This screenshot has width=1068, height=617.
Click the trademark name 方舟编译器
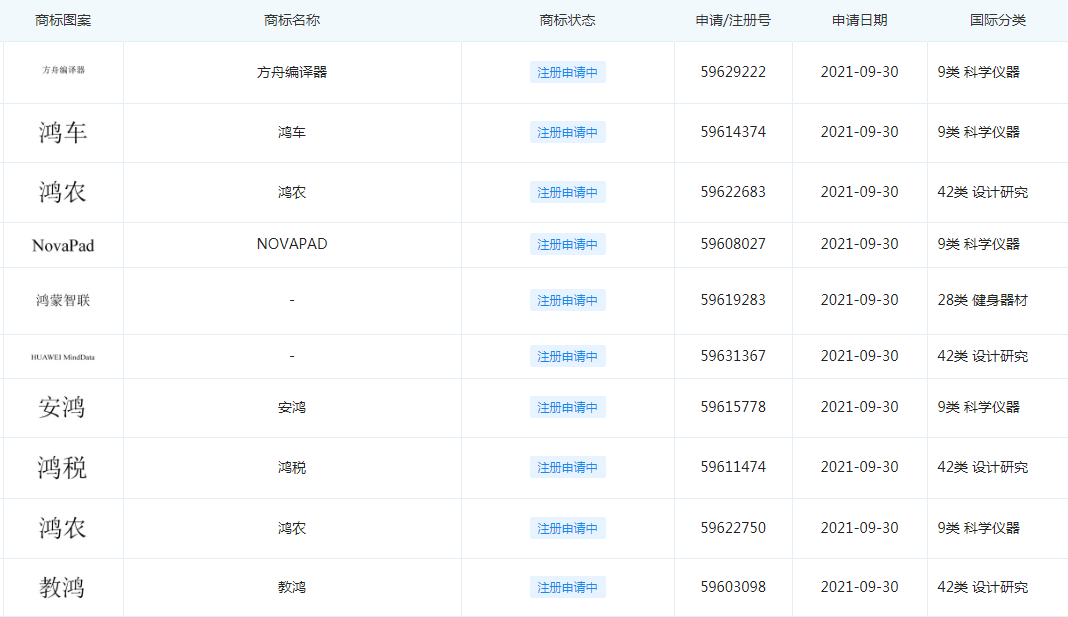click(292, 72)
